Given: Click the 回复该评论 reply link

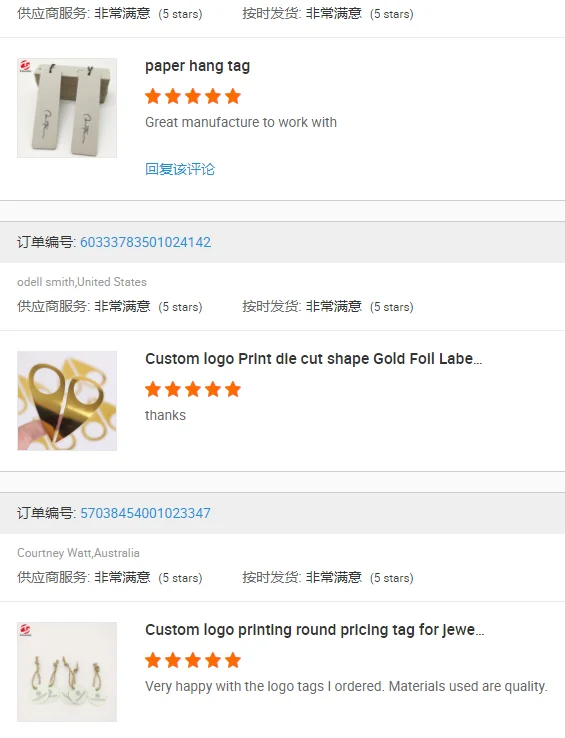Looking at the screenshot, I should tap(180, 169).
